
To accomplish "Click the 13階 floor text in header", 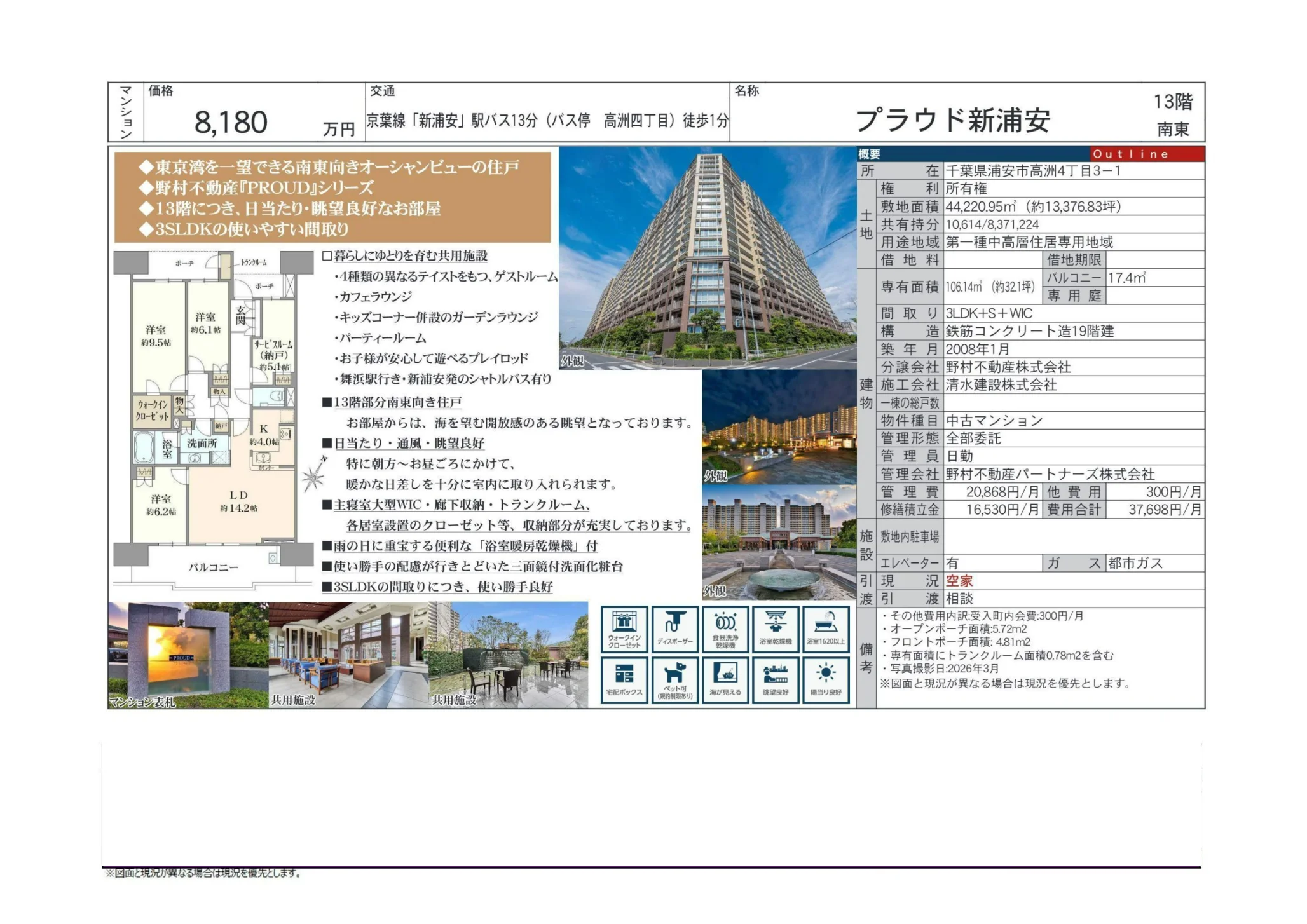I will [x=1174, y=102].
